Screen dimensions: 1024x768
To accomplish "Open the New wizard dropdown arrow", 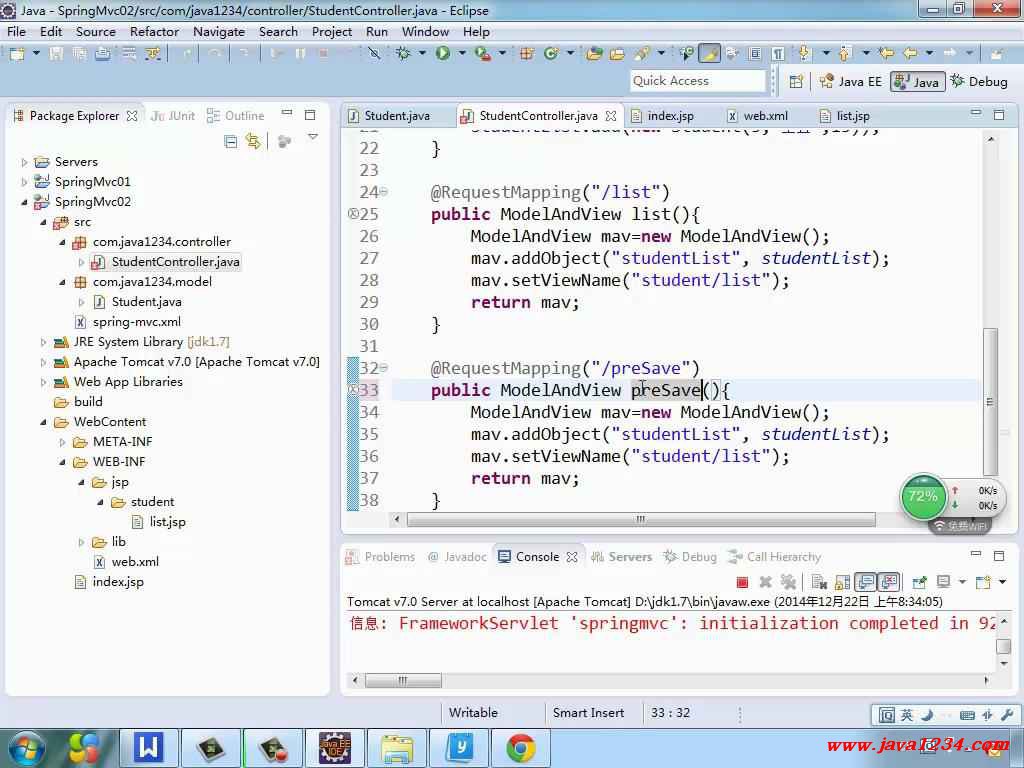I will click(36, 54).
